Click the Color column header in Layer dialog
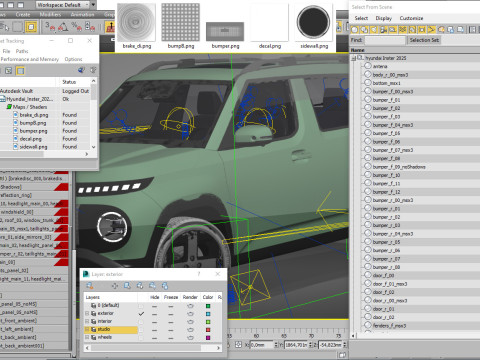The image size is (480, 360). pos(208,297)
